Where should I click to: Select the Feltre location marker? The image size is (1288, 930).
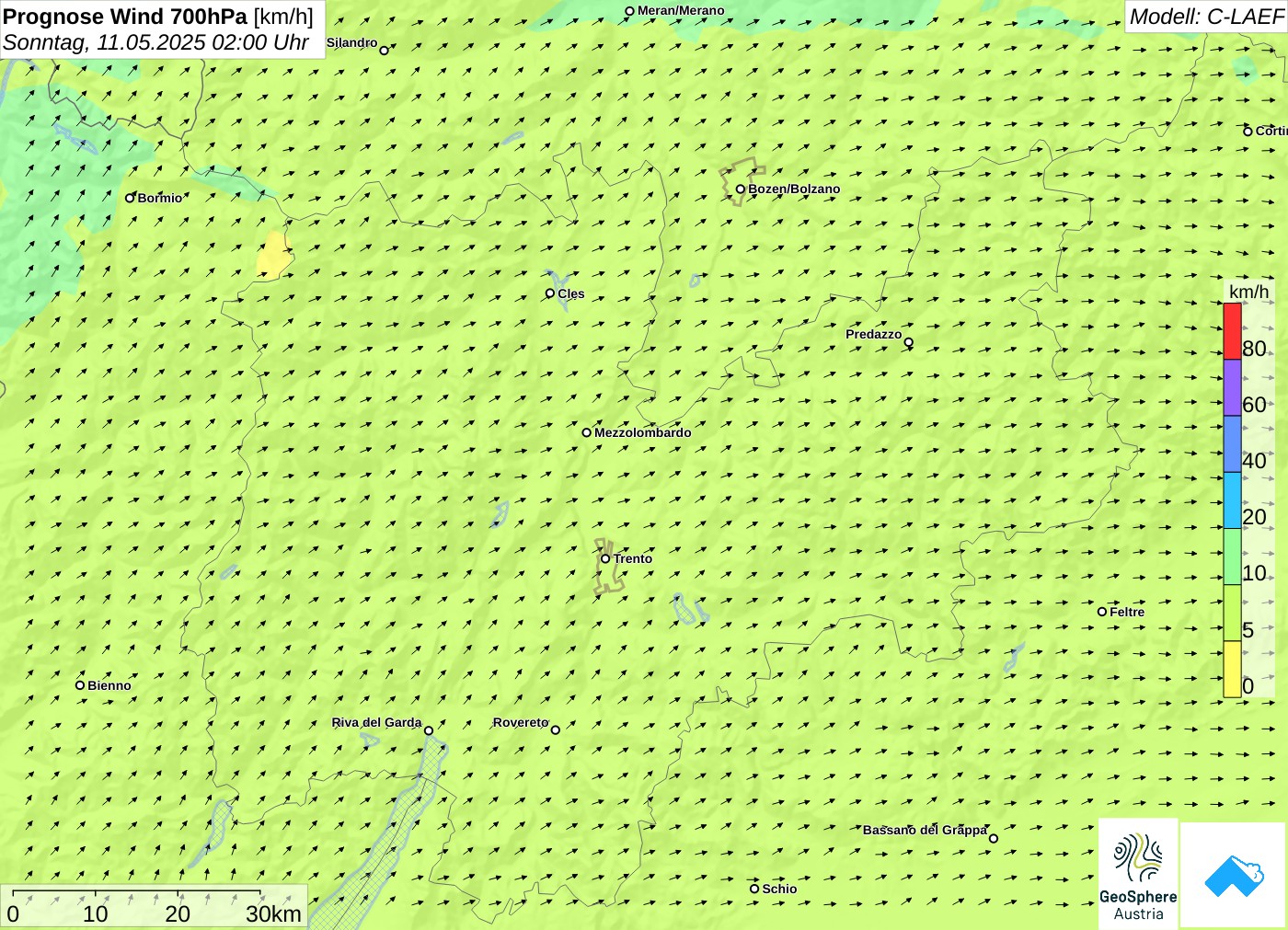tap(1102, 612)
